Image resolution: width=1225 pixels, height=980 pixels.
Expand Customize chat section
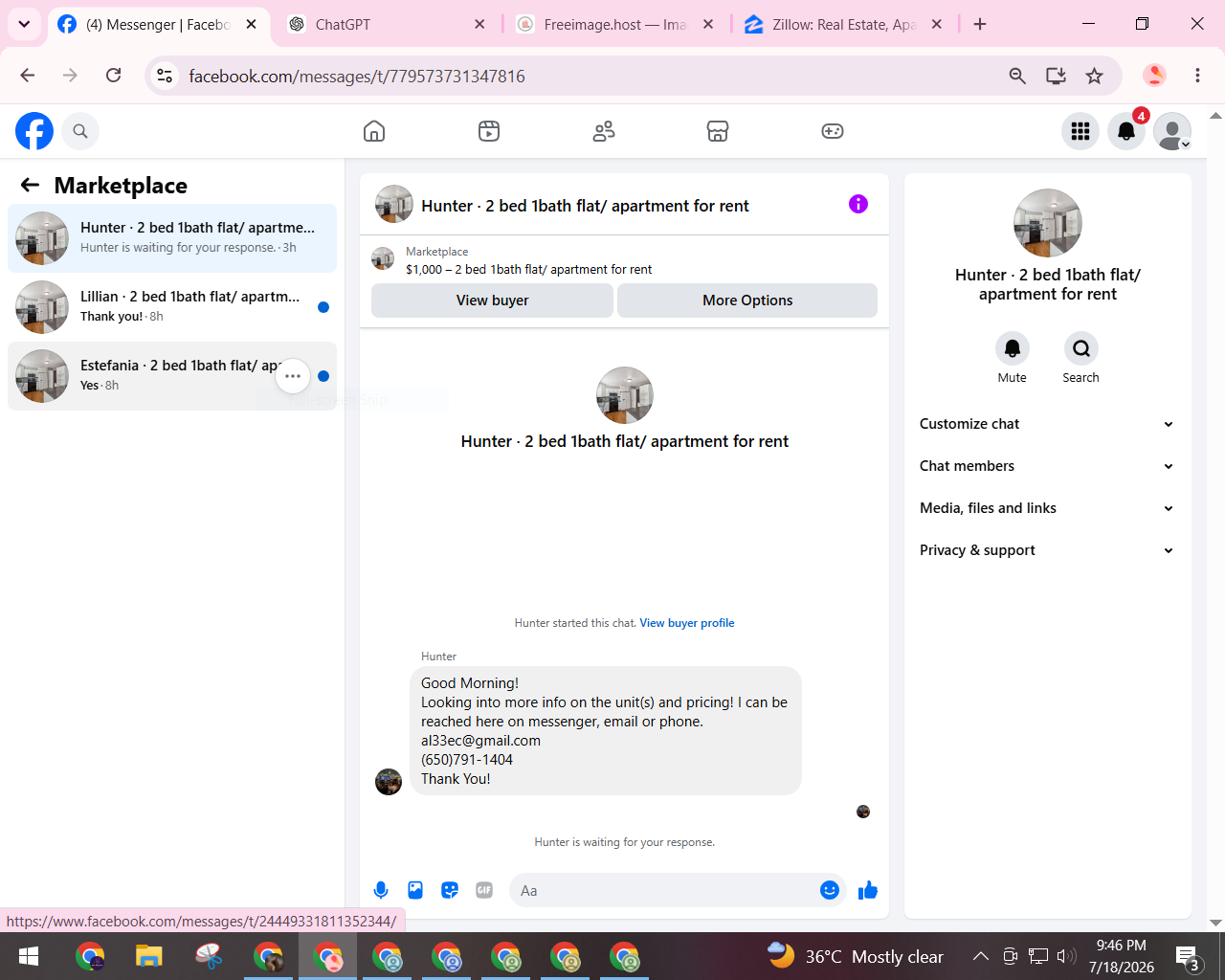click(x=1047, y=424)
